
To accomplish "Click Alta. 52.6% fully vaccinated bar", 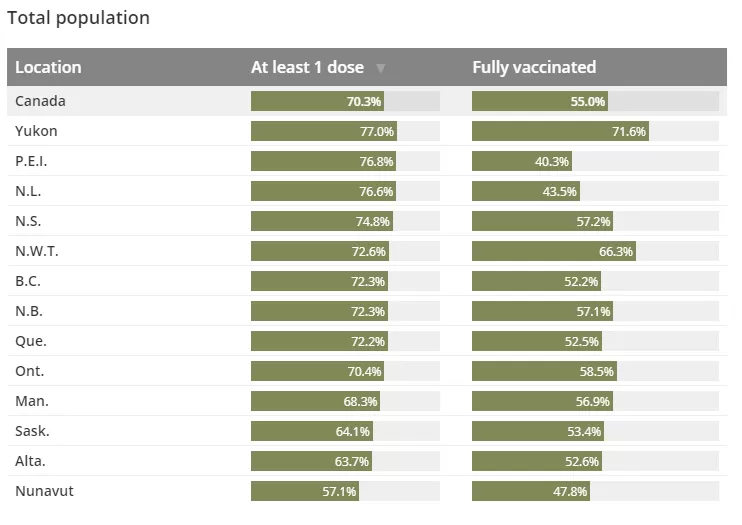I will 537,461.
